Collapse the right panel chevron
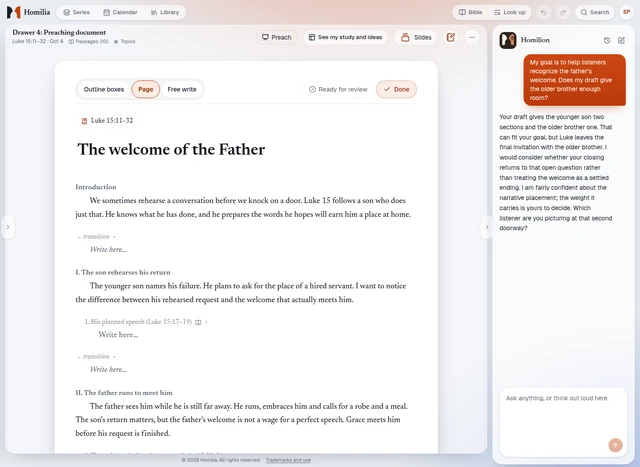 [x=487, y=227]
